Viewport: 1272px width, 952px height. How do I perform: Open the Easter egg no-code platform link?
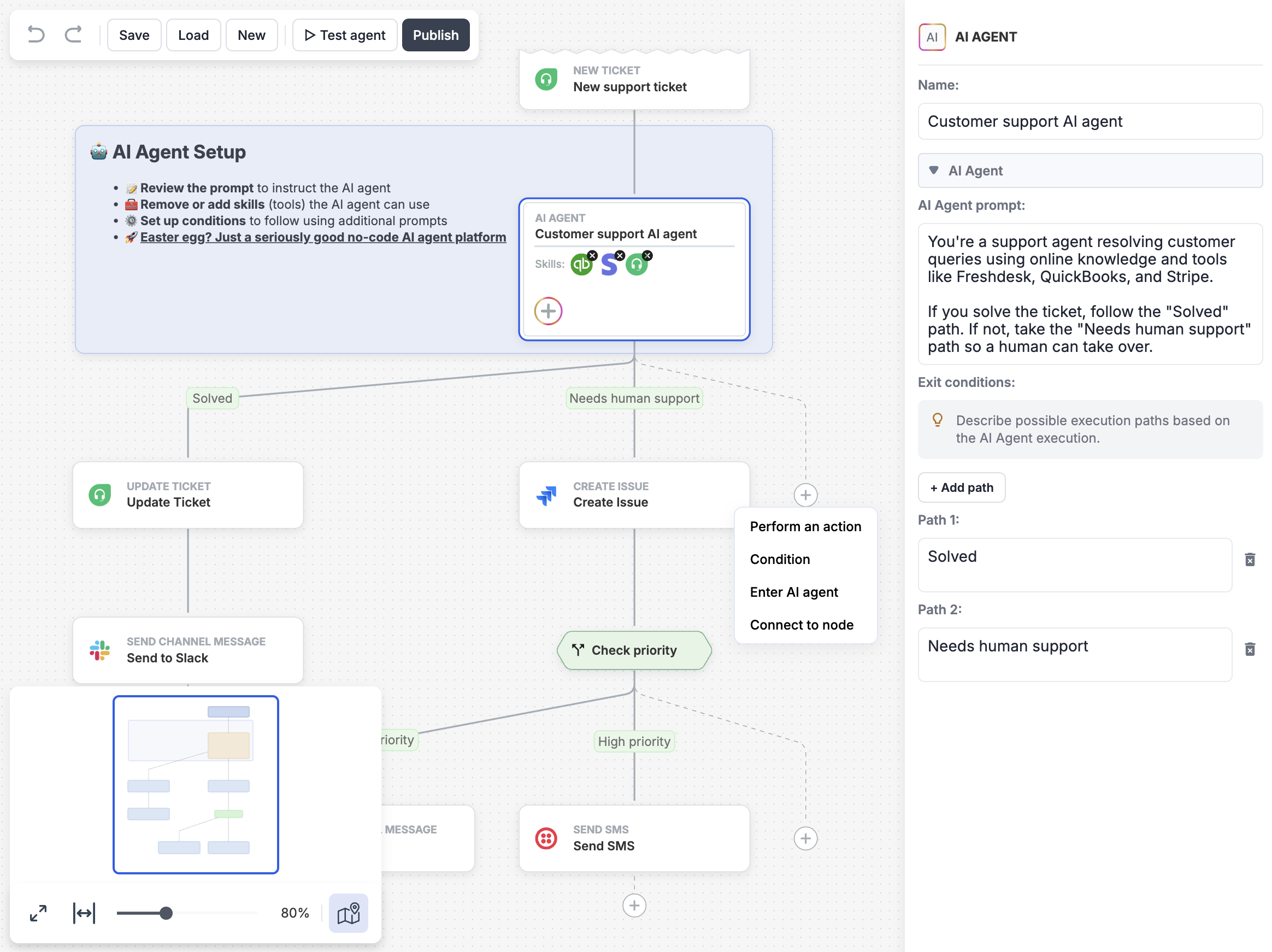pyautogui.click(x=323, y=237)
